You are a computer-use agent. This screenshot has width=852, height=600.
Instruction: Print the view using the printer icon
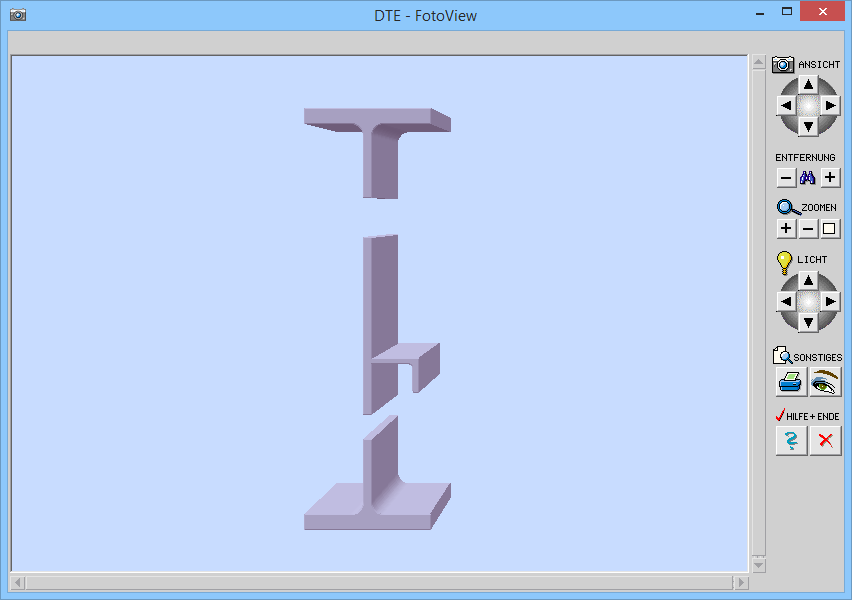click(x=791, y=382)
